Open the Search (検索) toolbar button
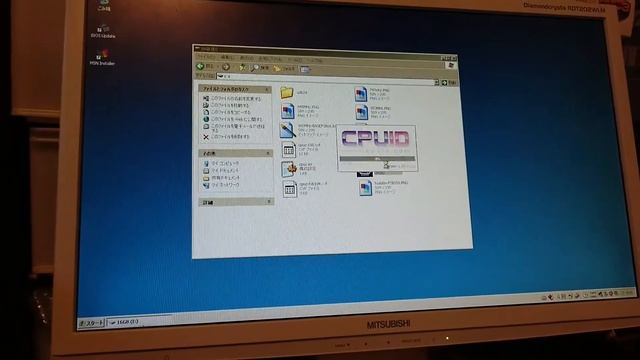This screenshot has height=360, width=640. pyautogui.click(x=260, y=68)
